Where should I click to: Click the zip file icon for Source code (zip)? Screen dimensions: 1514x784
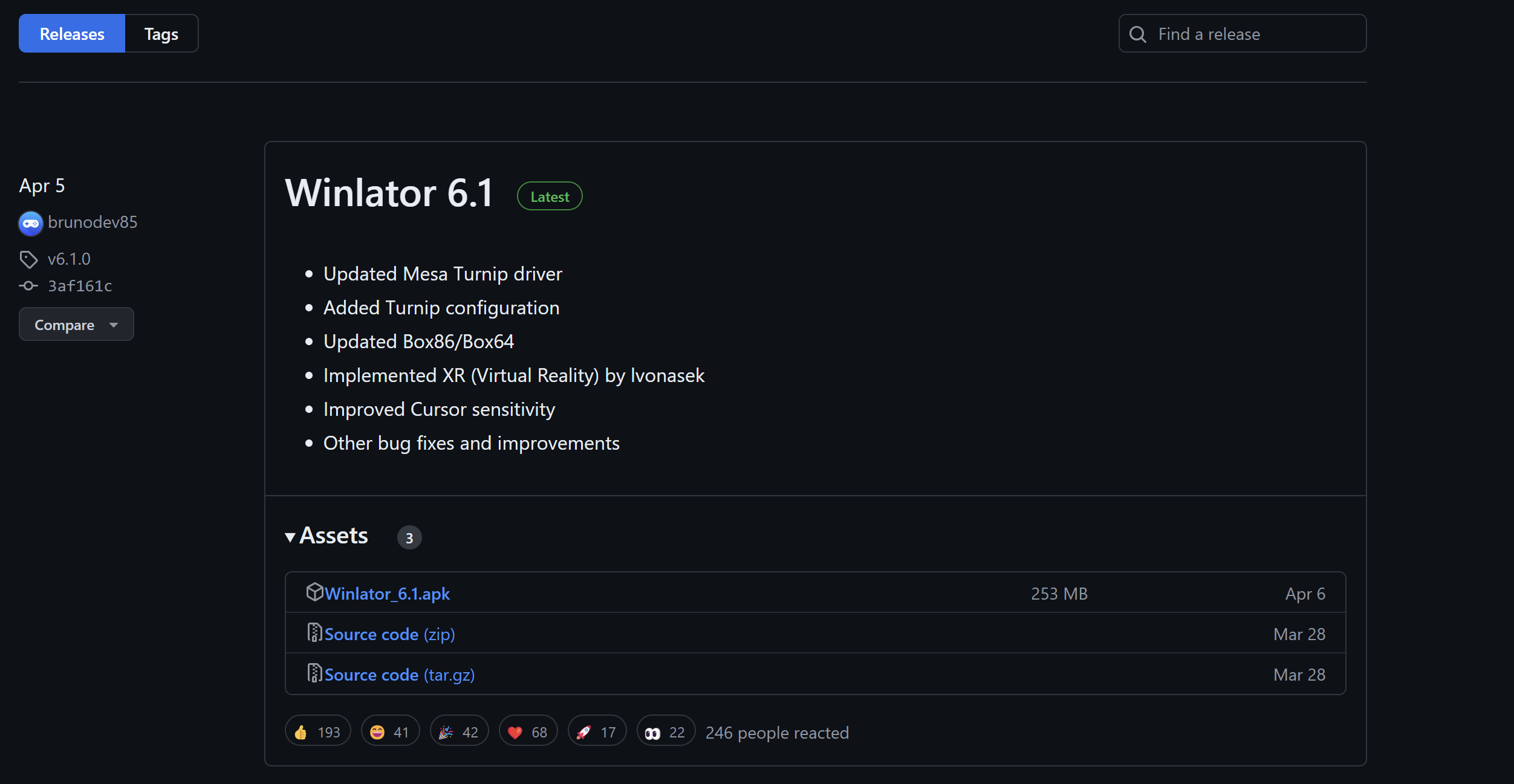(x=314, y=632)
